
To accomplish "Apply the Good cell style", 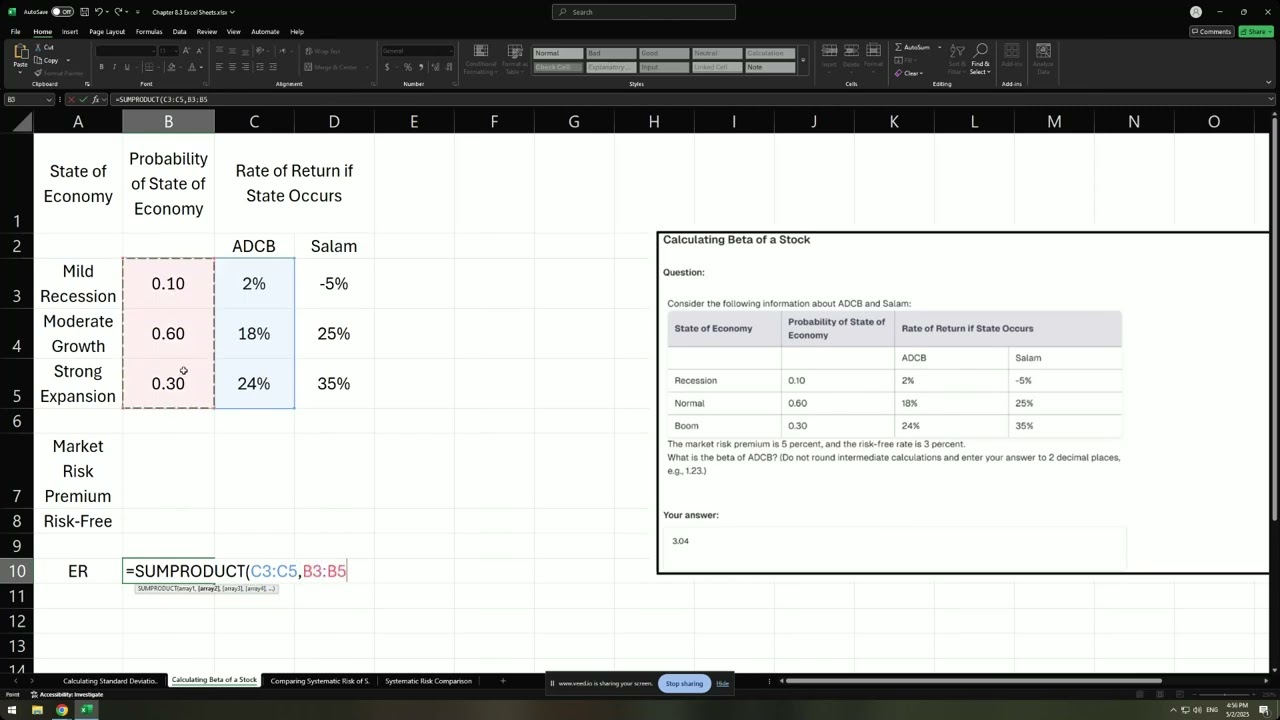I will (662, 53).
